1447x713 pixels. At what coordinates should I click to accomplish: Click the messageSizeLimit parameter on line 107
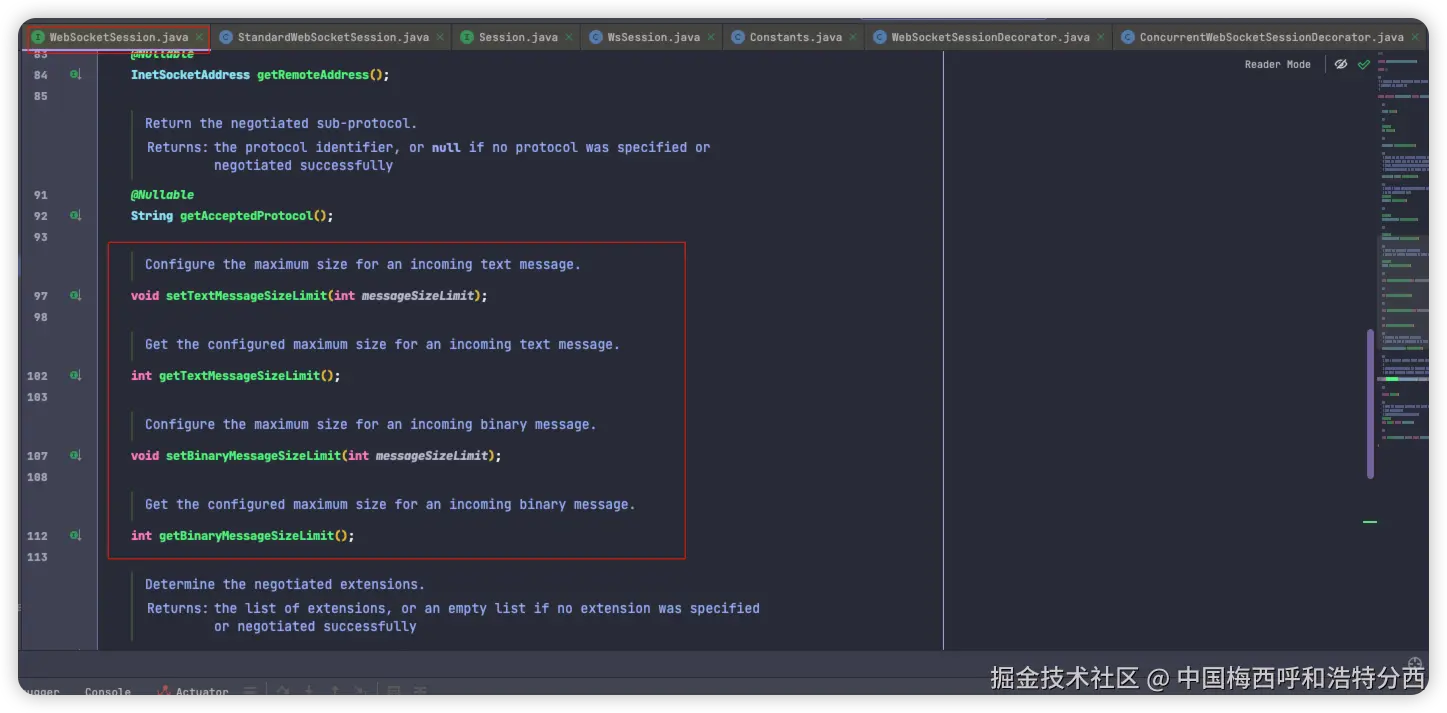[431, 456]
